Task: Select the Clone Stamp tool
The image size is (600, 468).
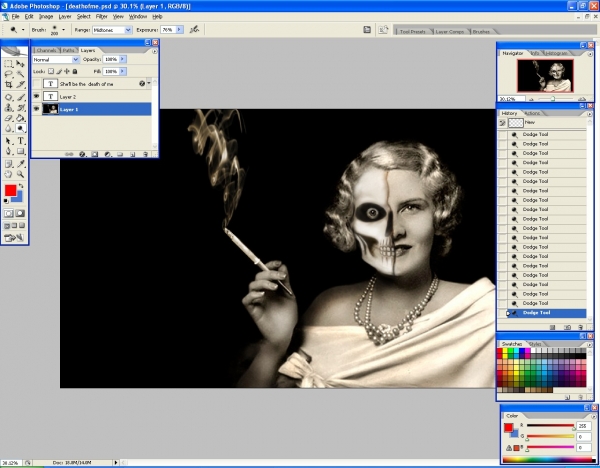Action: click(8, 108)
